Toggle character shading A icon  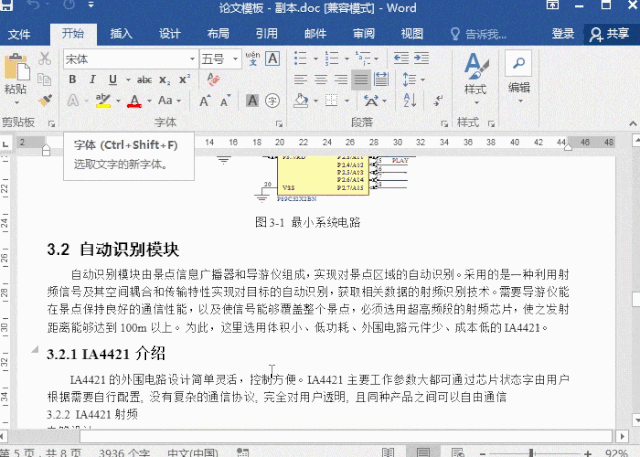pyautogui.click(x=252, y=100)
